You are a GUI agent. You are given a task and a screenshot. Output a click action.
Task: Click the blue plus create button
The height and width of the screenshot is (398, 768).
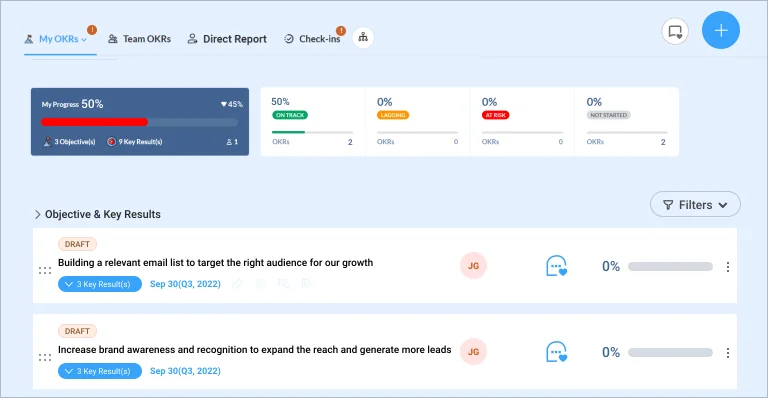720,30
